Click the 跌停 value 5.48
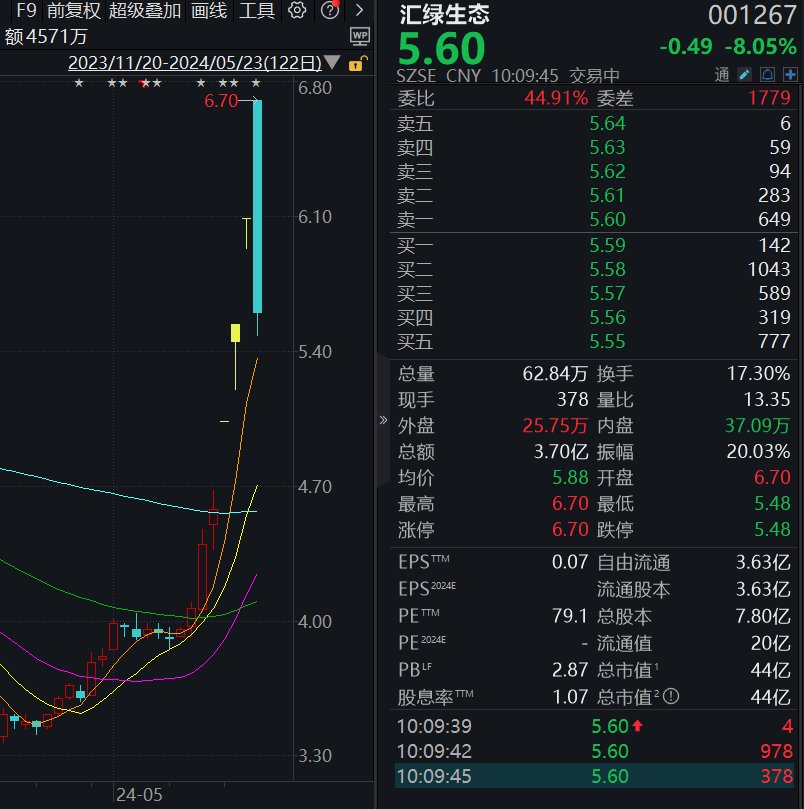804x809 pixels. tap(772, 529)
